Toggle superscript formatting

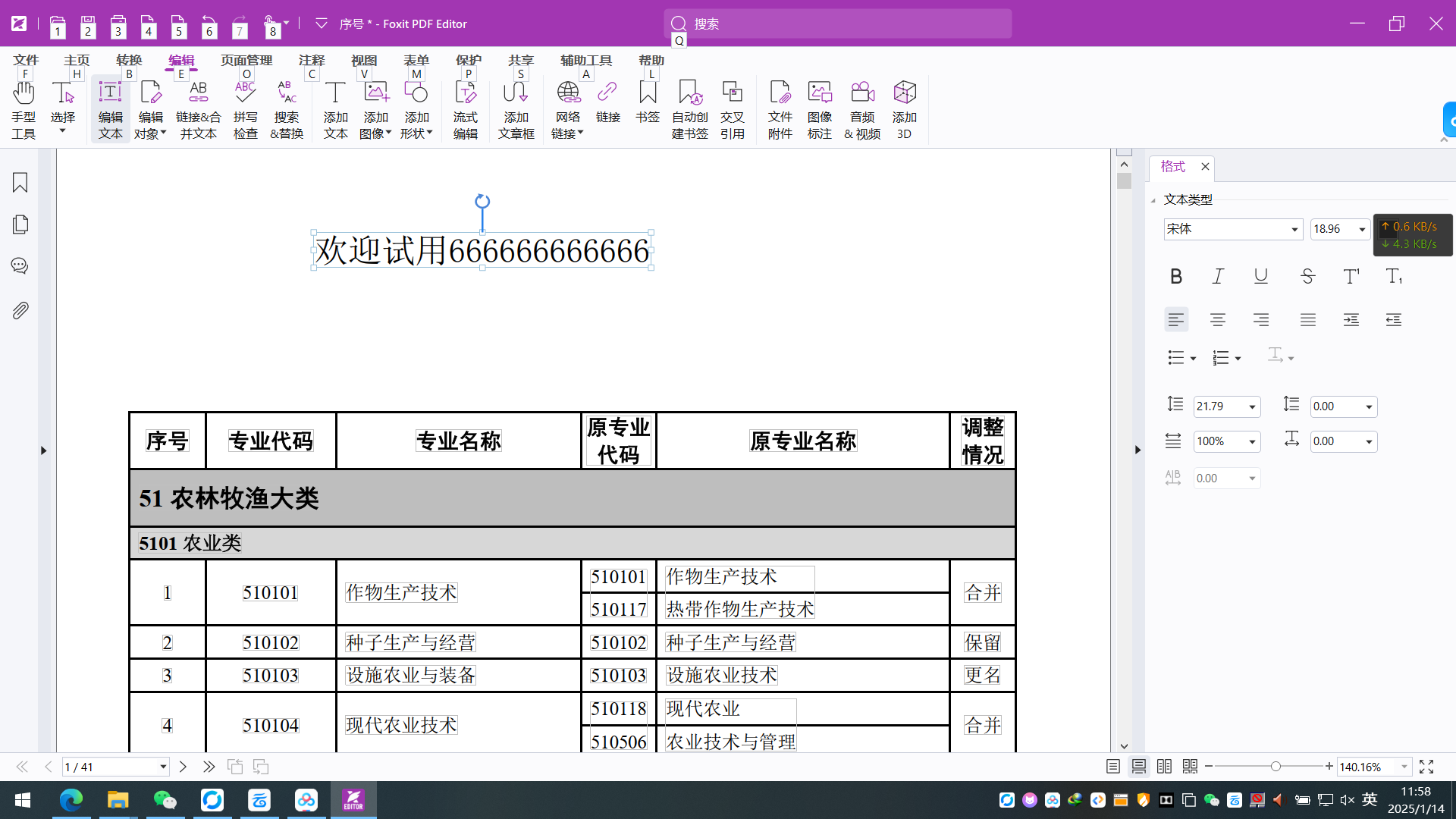1351,277
